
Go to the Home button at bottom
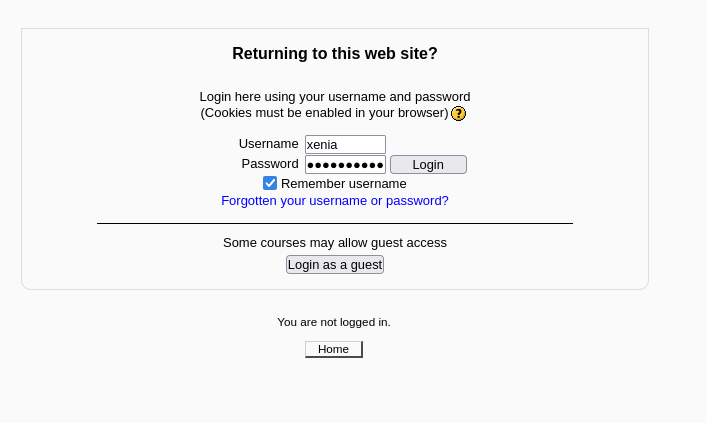pos(334,349)
